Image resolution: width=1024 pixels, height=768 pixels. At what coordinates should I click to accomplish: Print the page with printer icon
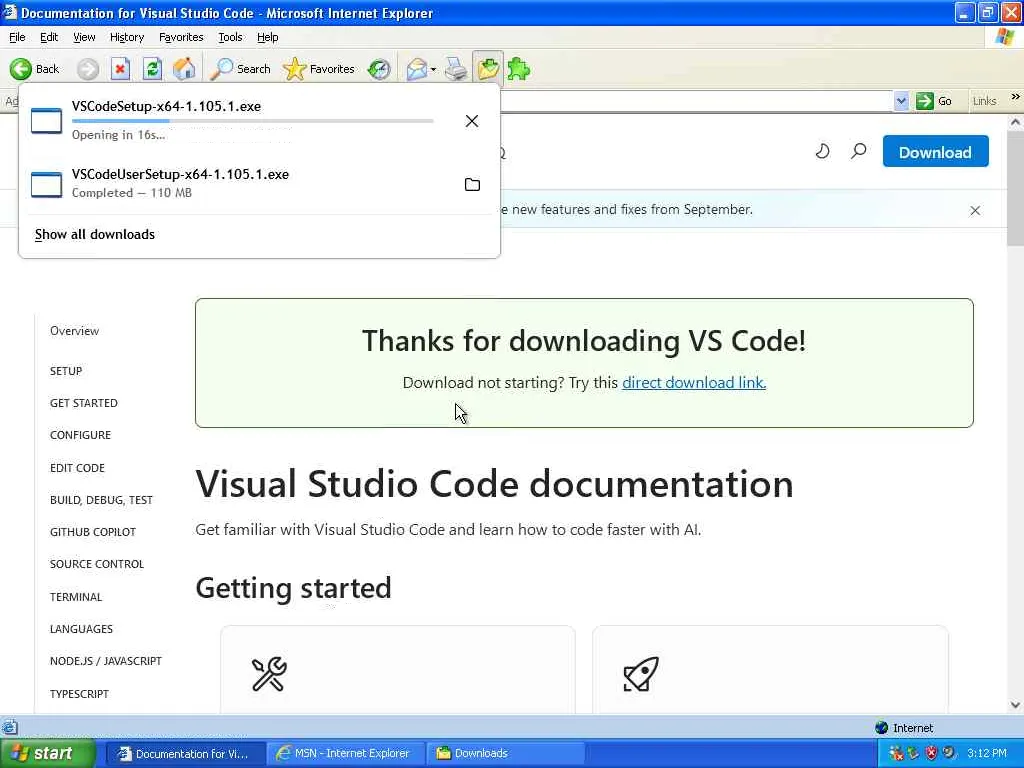tap(456, 69)
